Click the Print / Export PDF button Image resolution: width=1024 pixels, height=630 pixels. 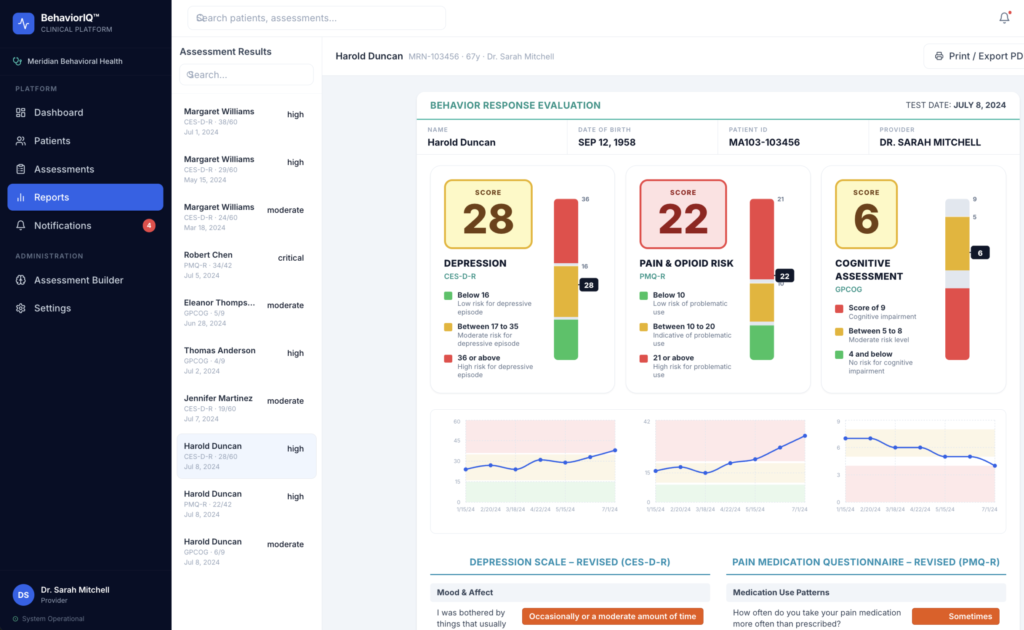[x=974, y=56]
